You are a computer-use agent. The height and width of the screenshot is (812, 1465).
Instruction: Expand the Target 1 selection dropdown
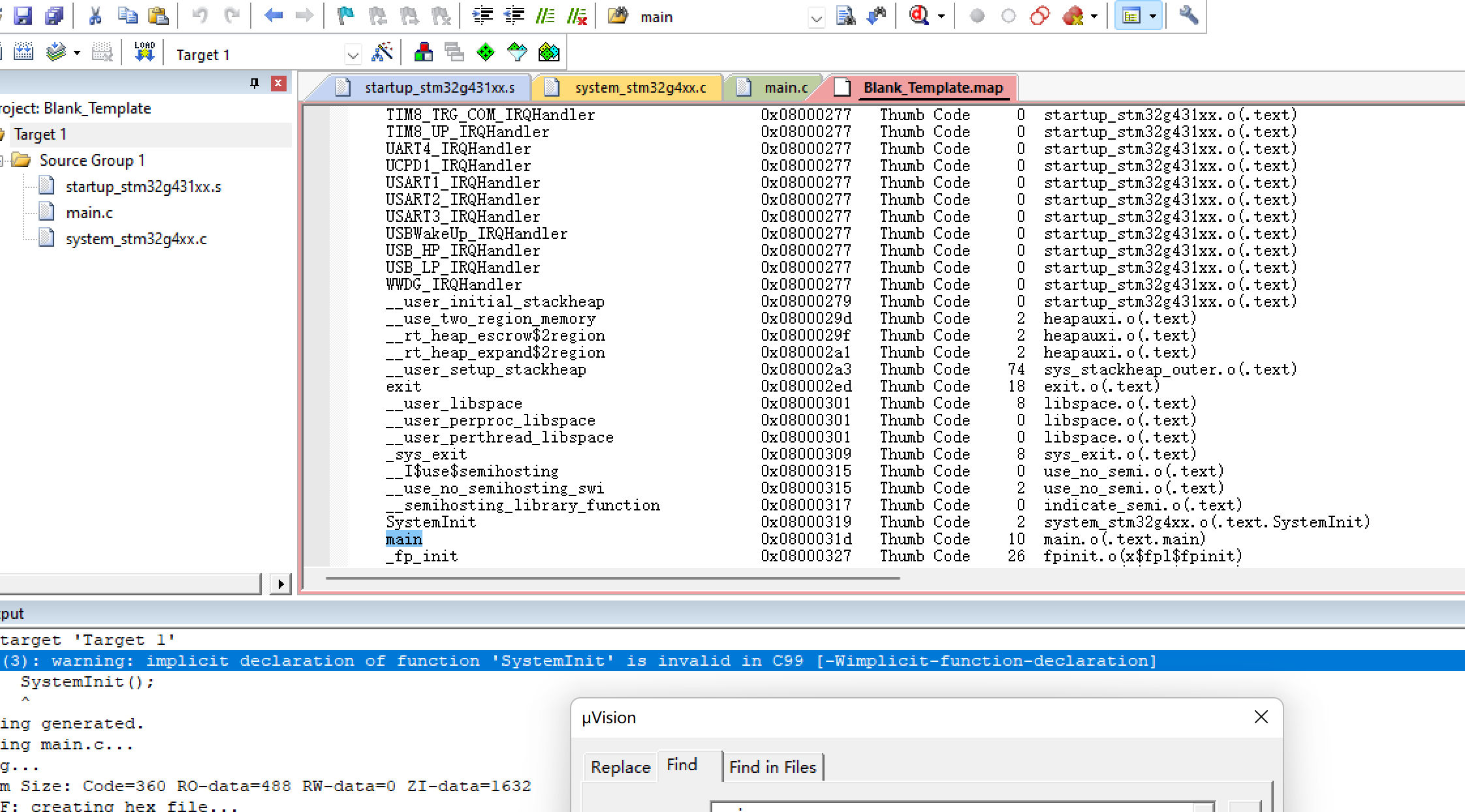(353, 55)
